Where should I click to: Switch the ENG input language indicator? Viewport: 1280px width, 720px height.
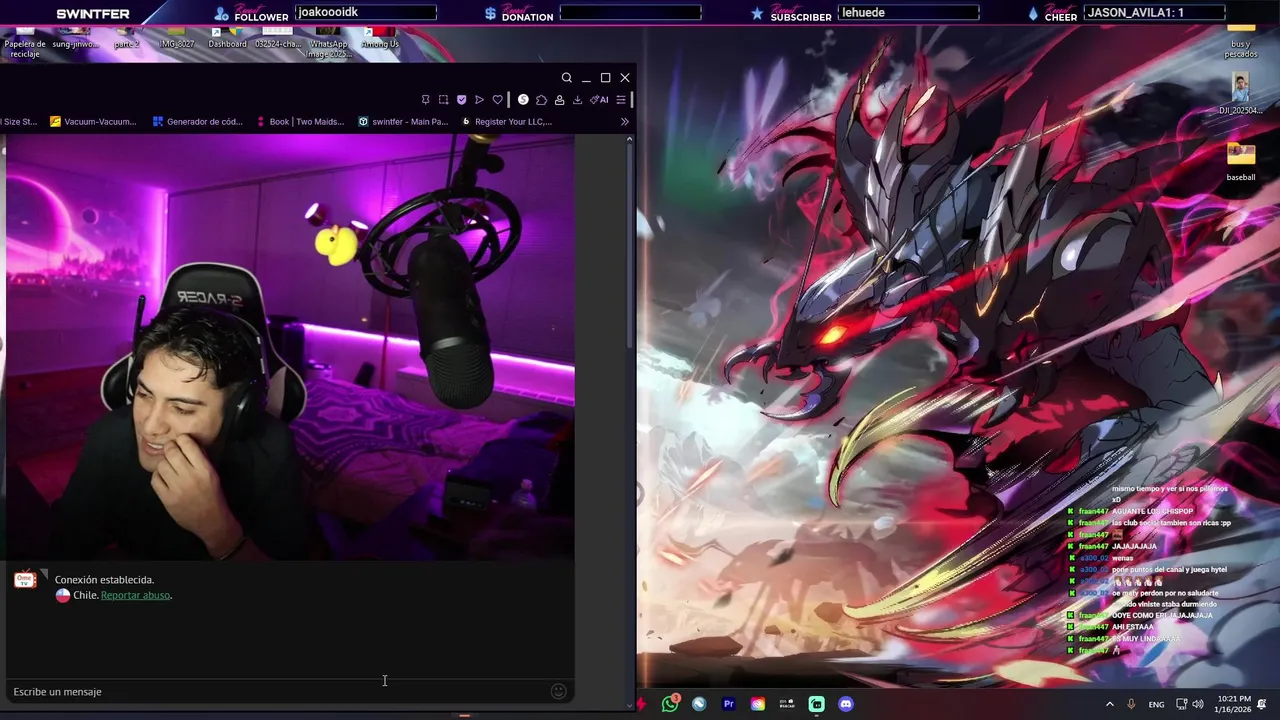(1156, 704)
